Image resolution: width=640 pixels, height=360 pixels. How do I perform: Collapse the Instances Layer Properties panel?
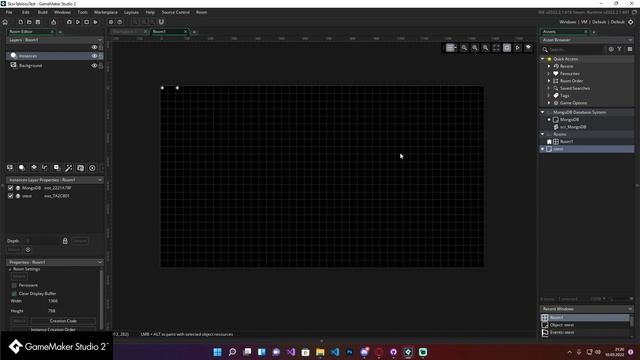tap(100, 180)
